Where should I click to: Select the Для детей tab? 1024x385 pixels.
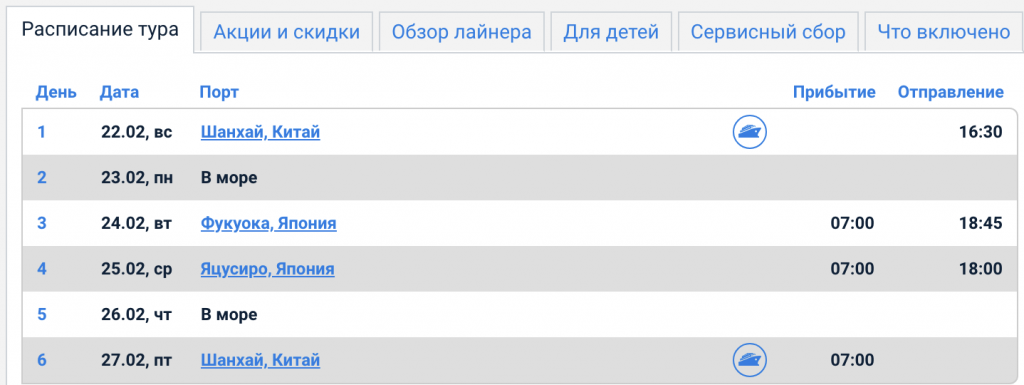611,31
